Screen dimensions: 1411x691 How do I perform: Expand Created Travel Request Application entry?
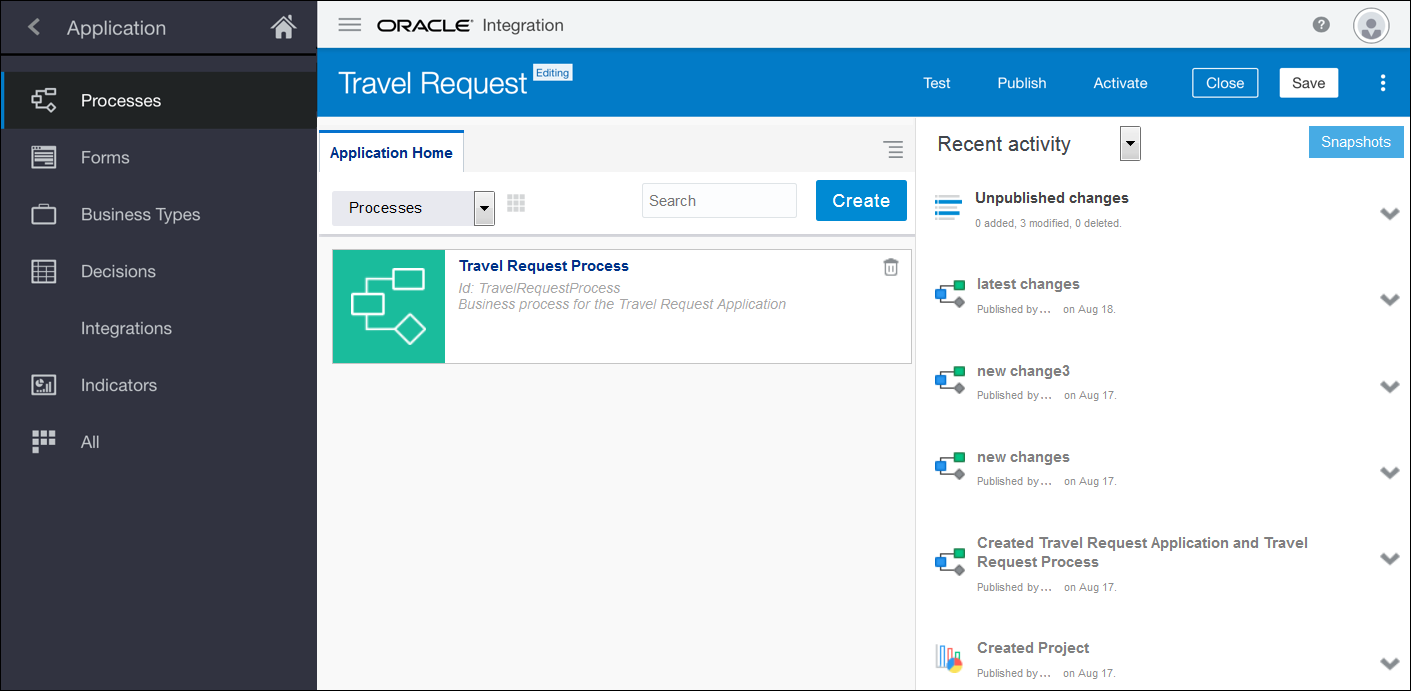point(1389,558)
